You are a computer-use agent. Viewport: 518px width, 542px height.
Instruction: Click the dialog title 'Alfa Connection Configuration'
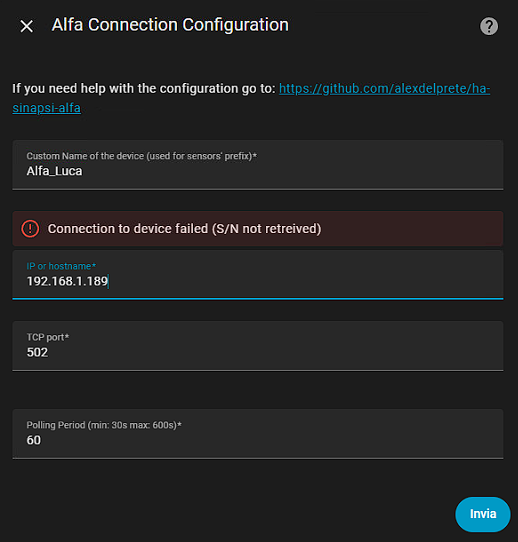point(170,25)
